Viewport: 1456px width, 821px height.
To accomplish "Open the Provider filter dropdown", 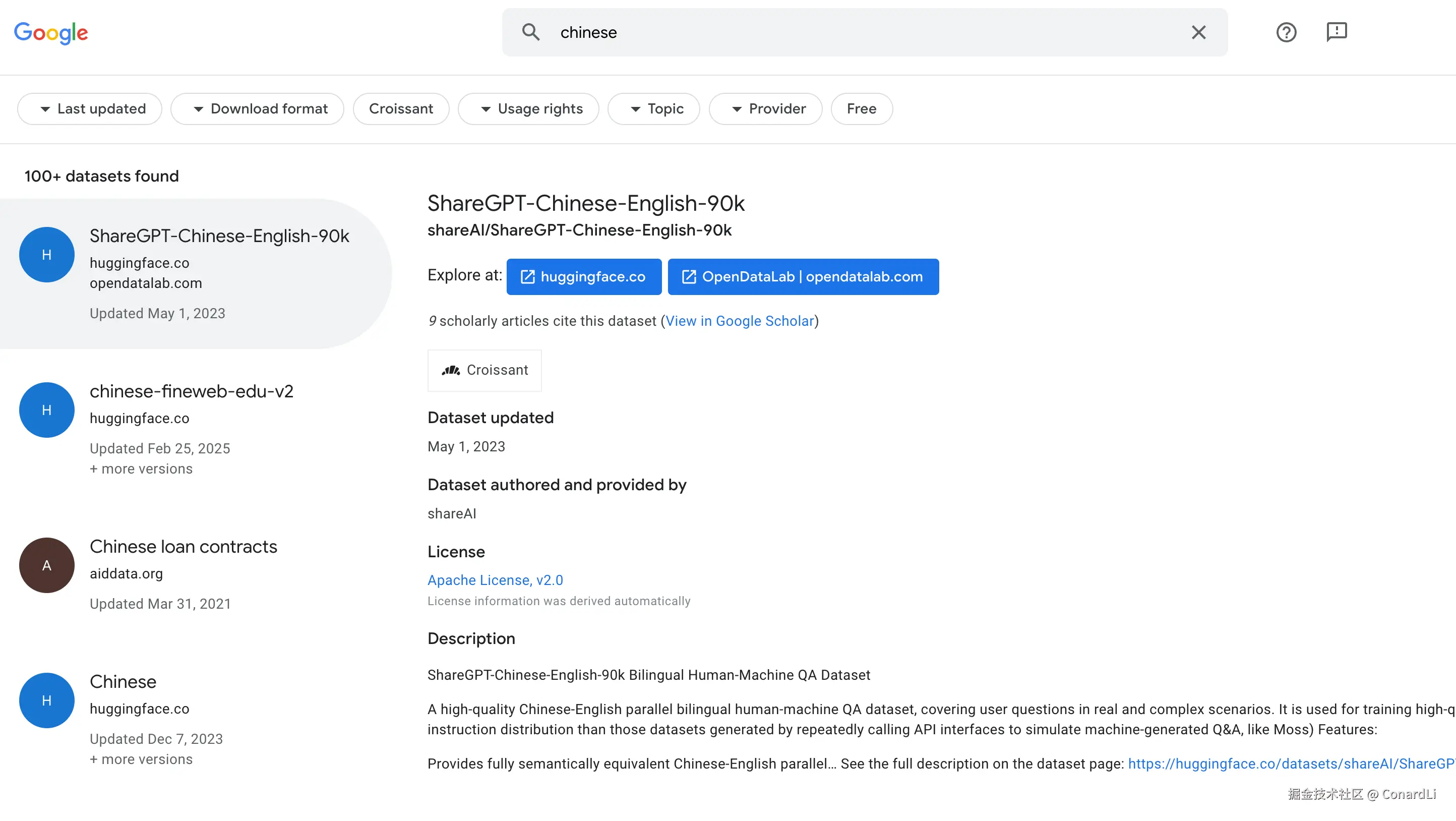I will (x=765, y=108).
